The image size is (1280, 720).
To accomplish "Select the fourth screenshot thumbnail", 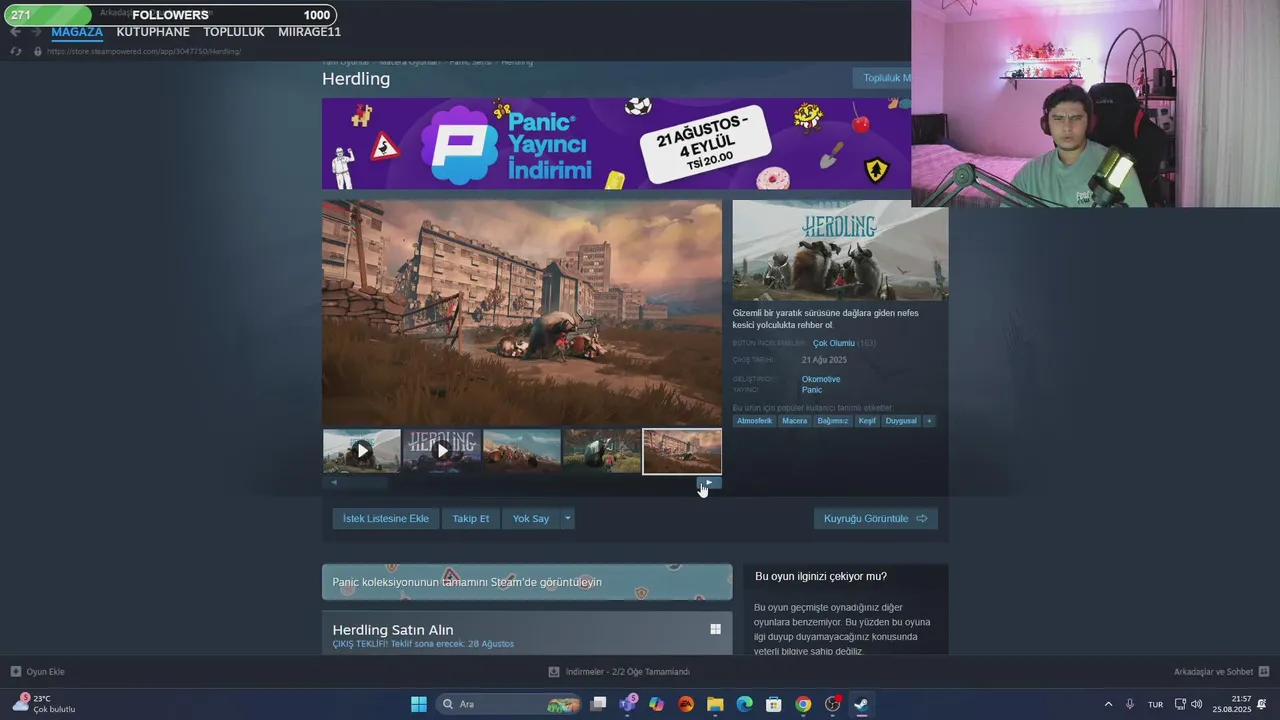I will 602,451.
